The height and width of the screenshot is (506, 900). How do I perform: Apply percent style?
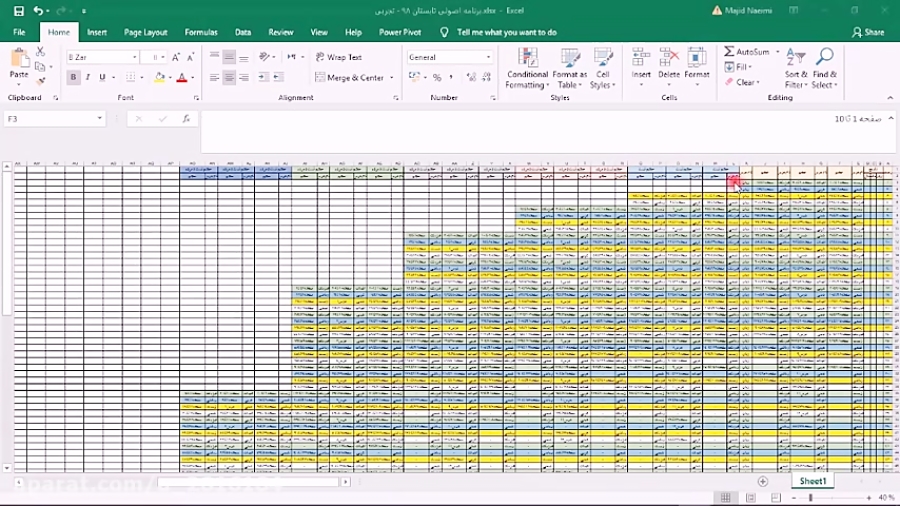[x=437, y=77]
